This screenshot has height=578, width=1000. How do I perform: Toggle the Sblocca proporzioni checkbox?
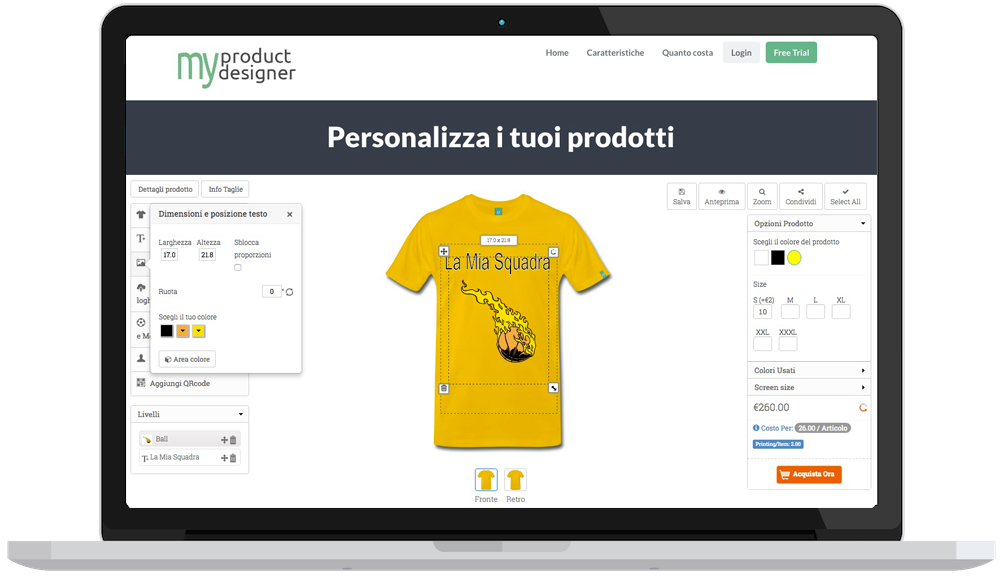point(238,268)
